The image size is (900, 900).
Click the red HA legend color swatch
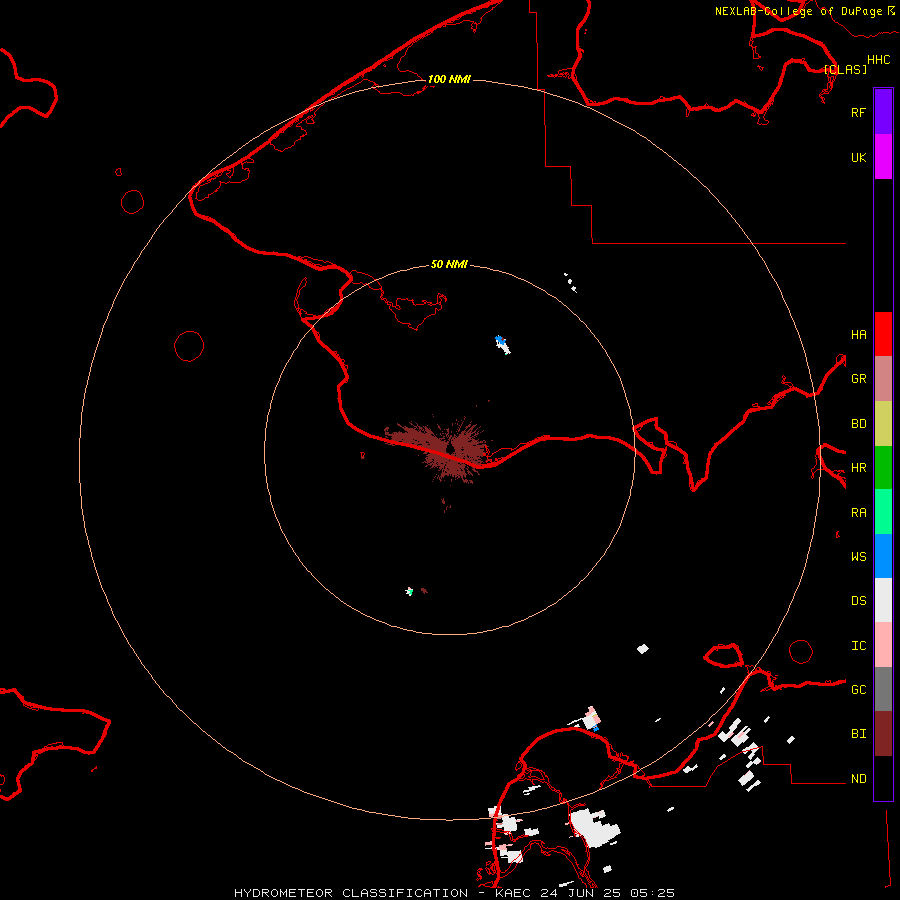click(883, 334)
